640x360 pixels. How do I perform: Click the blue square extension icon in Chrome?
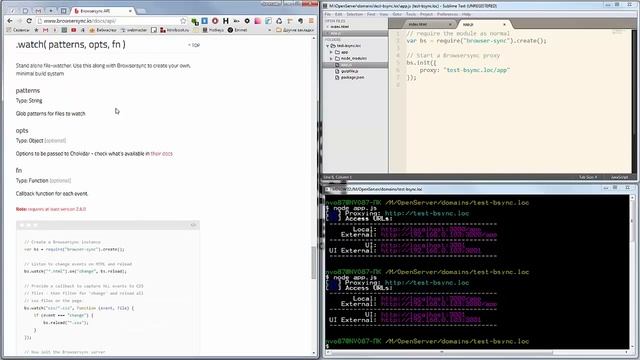coord(204,21)
